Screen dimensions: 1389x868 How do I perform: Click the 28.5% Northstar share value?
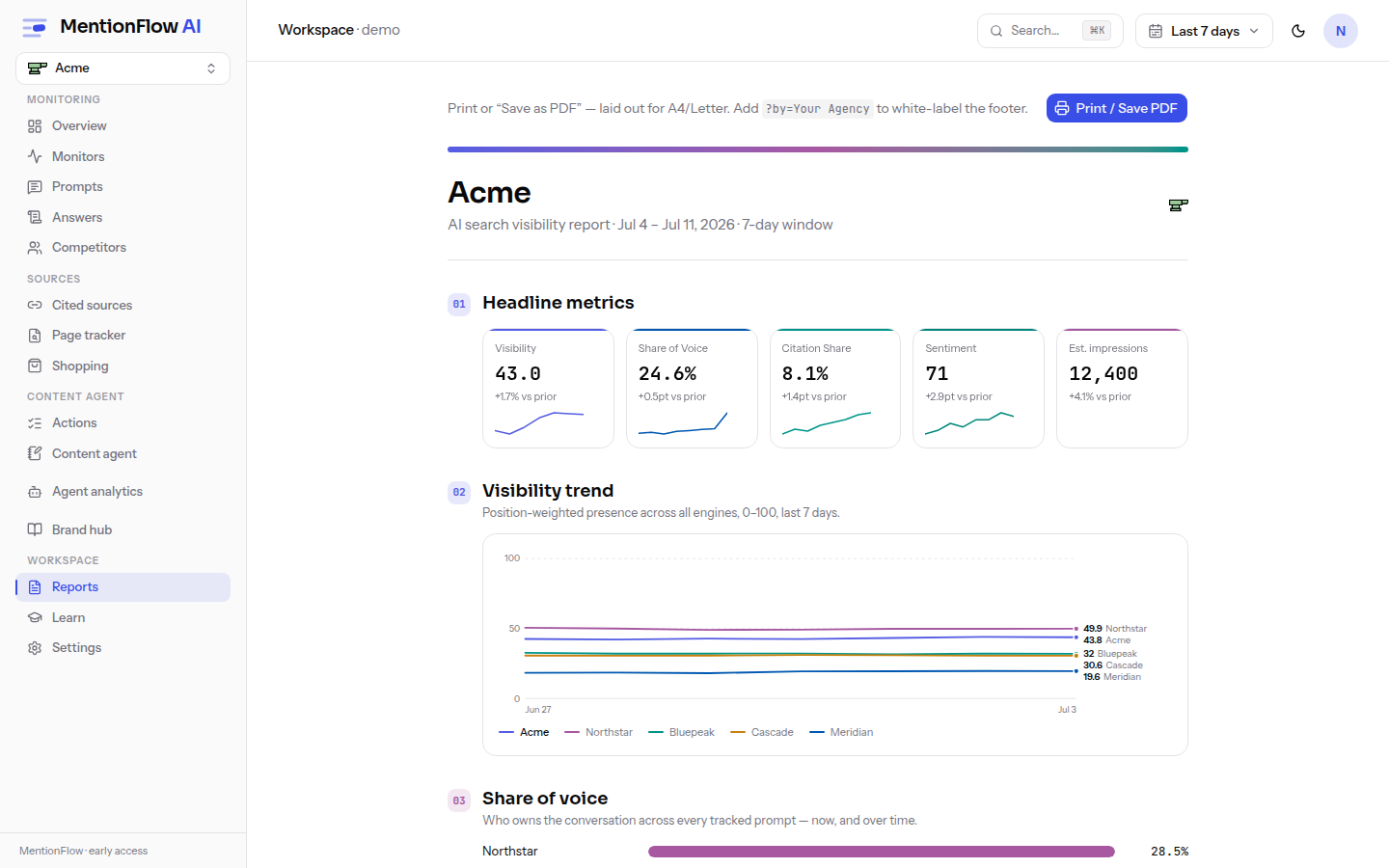tap(1169, 852)
